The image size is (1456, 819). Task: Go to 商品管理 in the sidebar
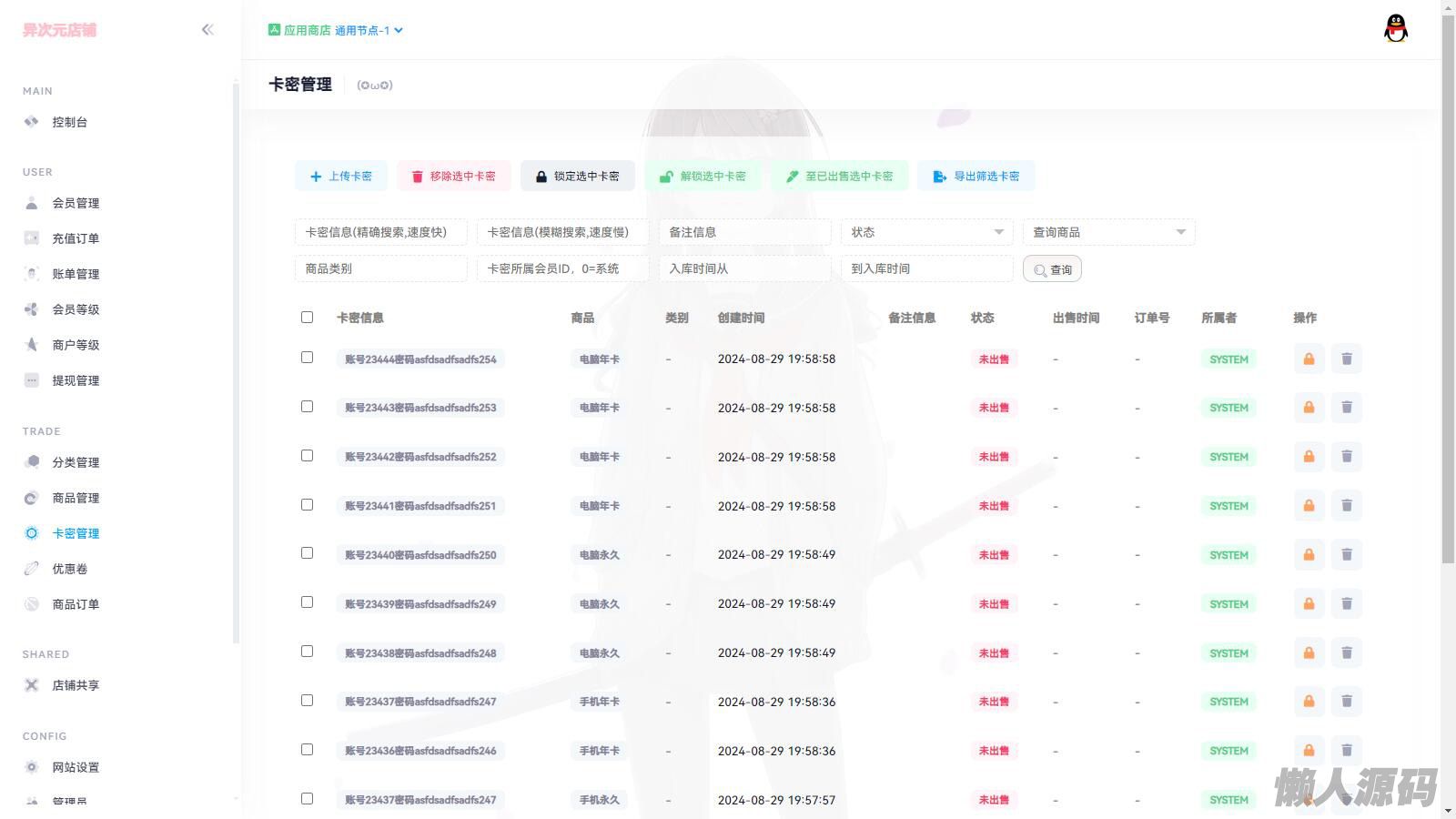(x=76, y=498)
